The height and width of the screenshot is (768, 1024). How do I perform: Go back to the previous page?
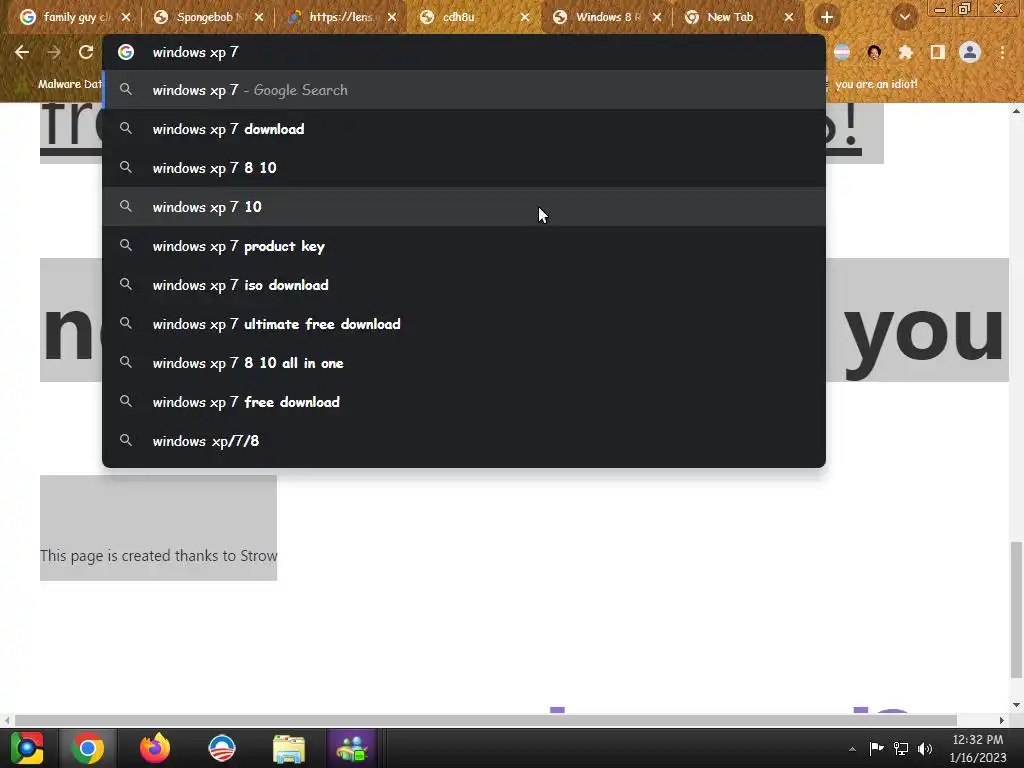pos(22,52)
